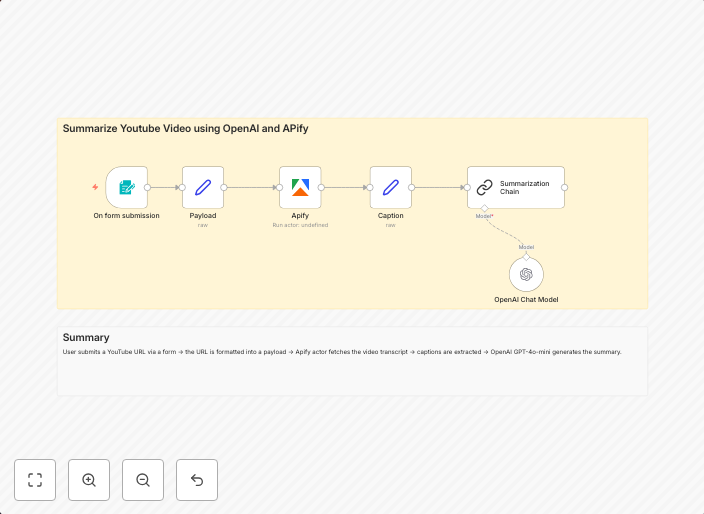This screenshot has height=514, width=704.
Task: Click the summary description paragraph text
Action: point(341,352)
